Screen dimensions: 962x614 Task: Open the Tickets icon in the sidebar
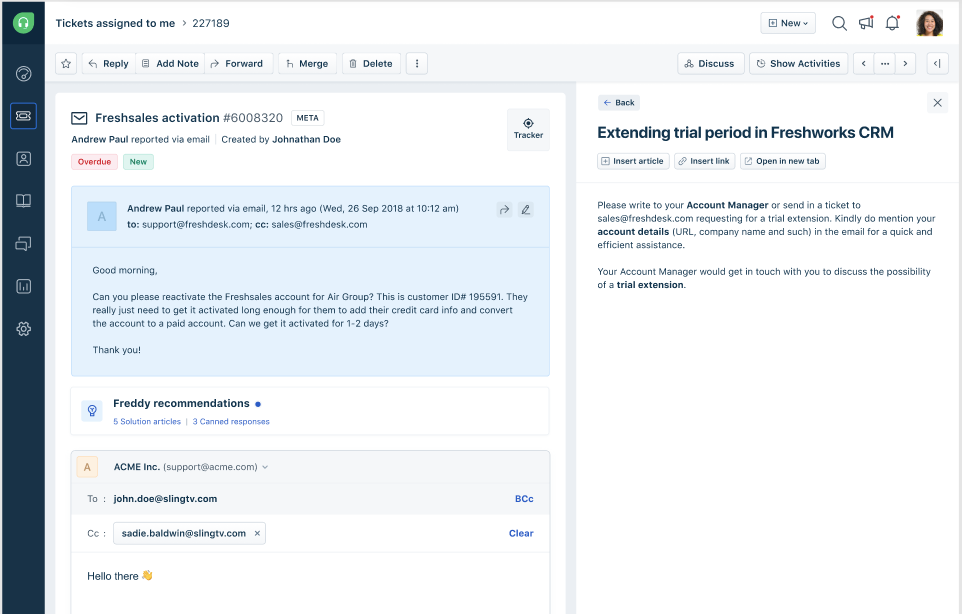[23, 116]
